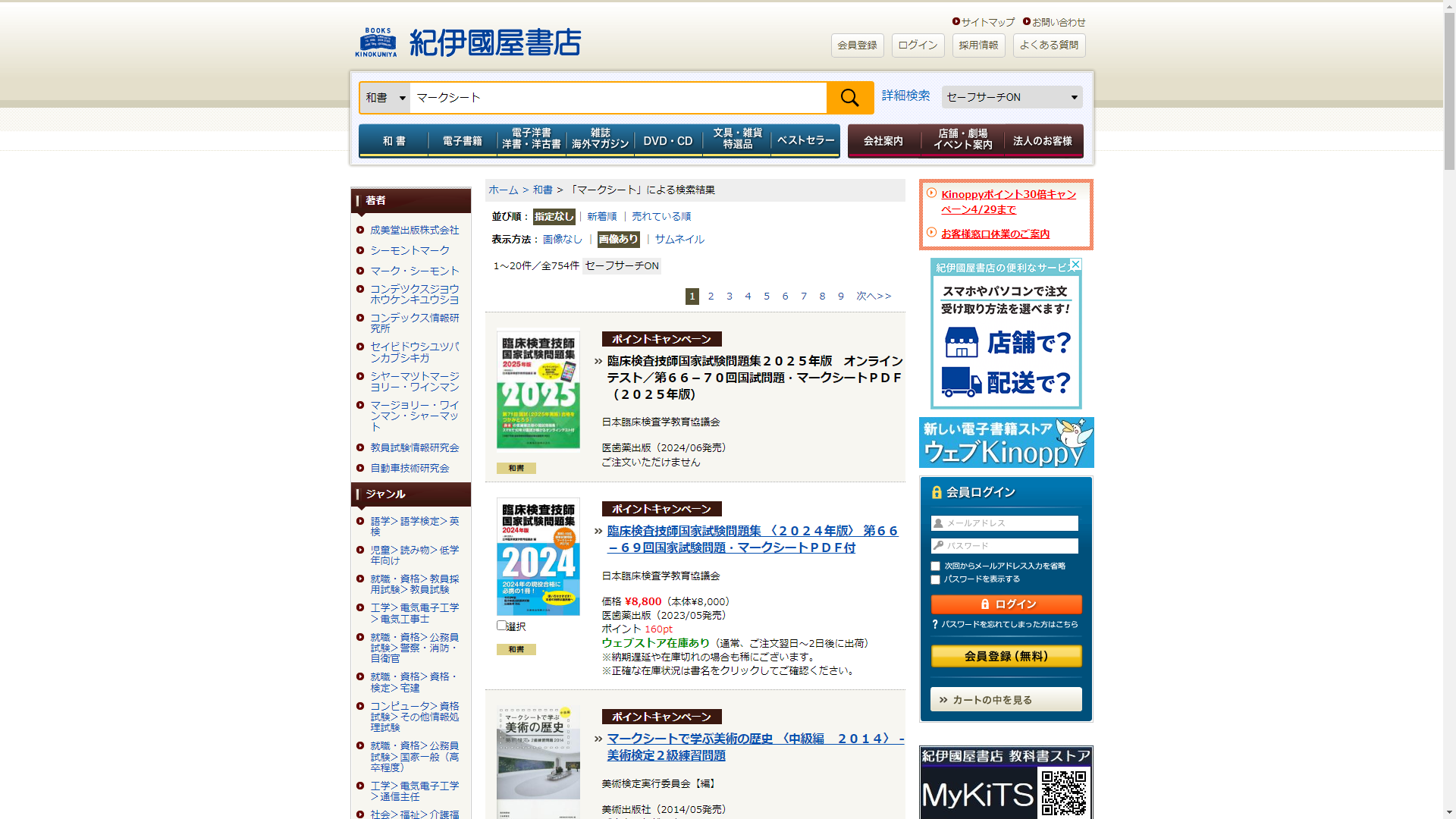Image resolution: width=1456 pixels, height=819 pixels.
Task: Select the DVD・CD navigation tab
Action: point(667,141)
